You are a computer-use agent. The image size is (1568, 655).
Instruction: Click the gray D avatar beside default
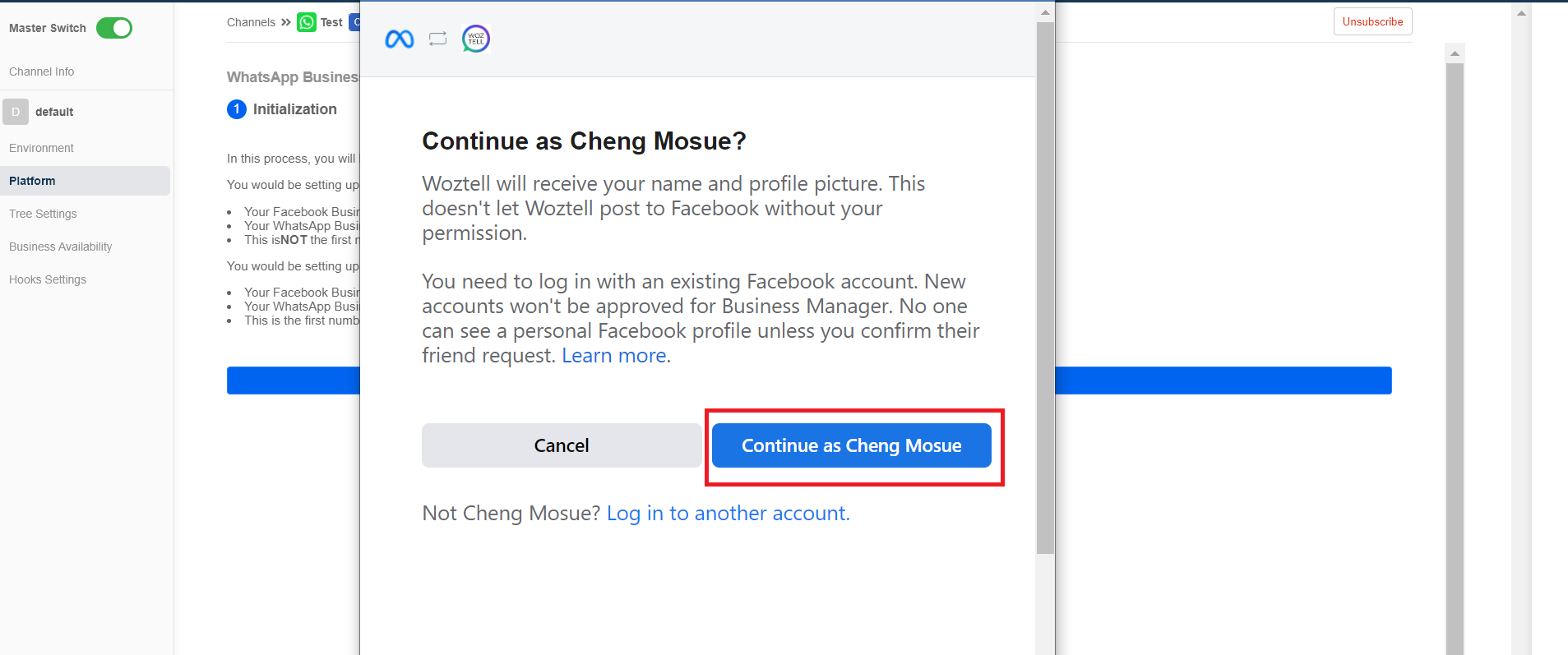[16, 112]
